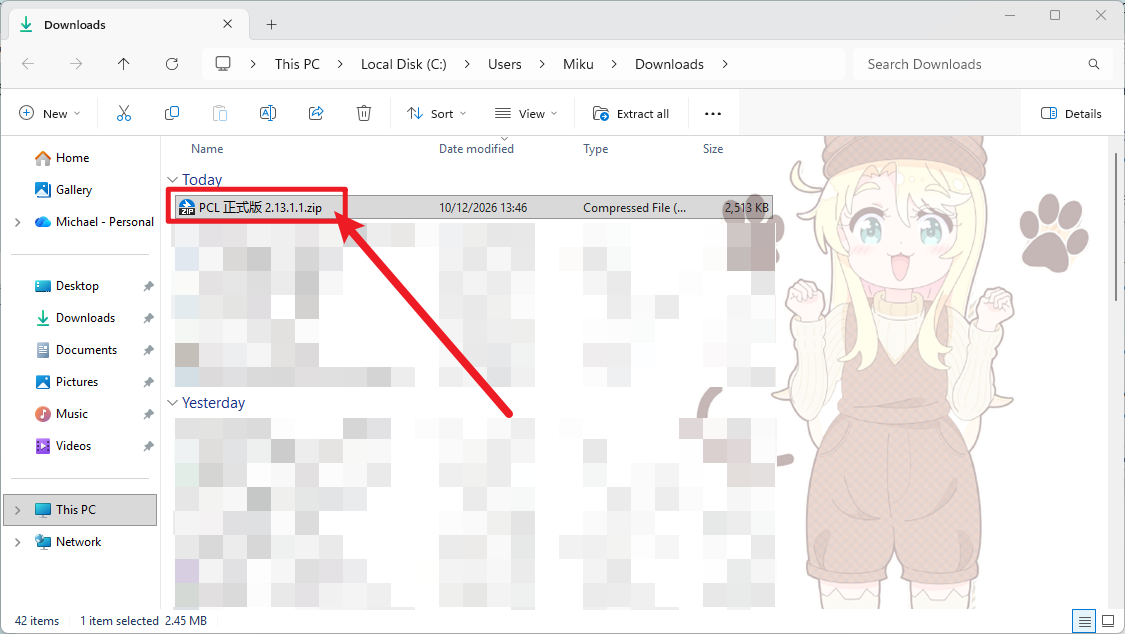The width and height of the screenshot is (1125, 634).
Task: Go forward with the right arrow
Action: [76, 64]
